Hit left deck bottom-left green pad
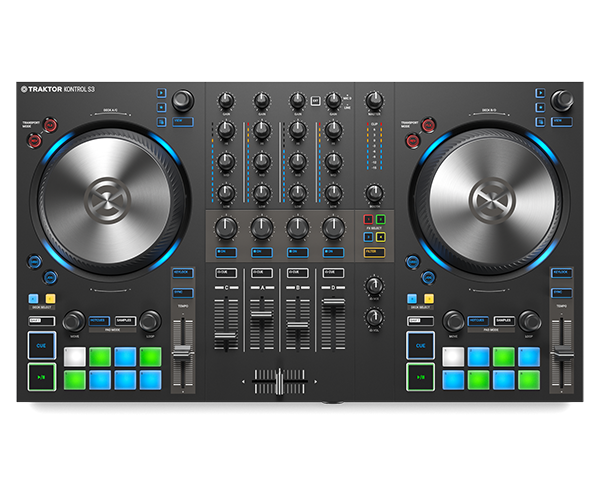 pyautogui.click(x=75, y=380)
